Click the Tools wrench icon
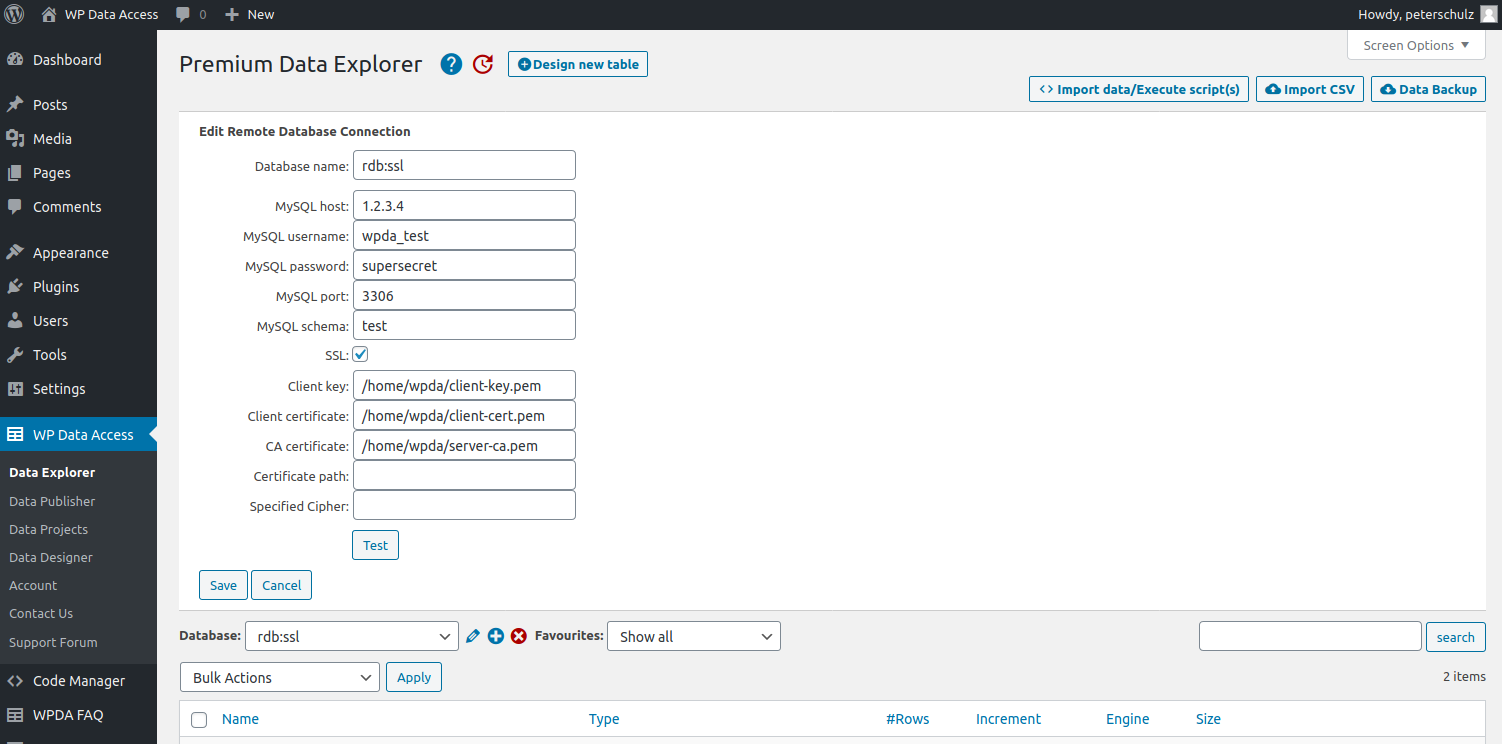This screenshot has width=1502, height=744. (x=15, y=355)
